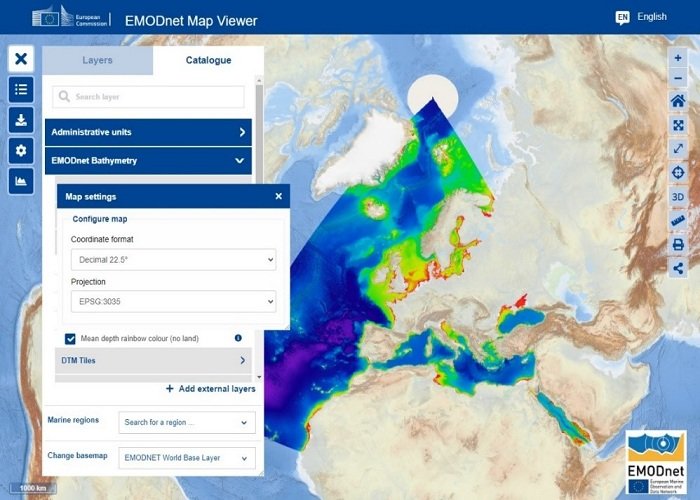This screenshot has width=700, height=500.
Task: Open the Projection dropdown
Action: (173, 301)
